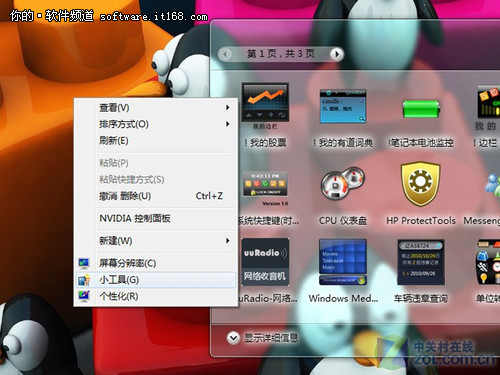This screenshot has width=500, height=375.
Task: Select the HP ProtectTools shield gadget
Action: pos(421,185)
